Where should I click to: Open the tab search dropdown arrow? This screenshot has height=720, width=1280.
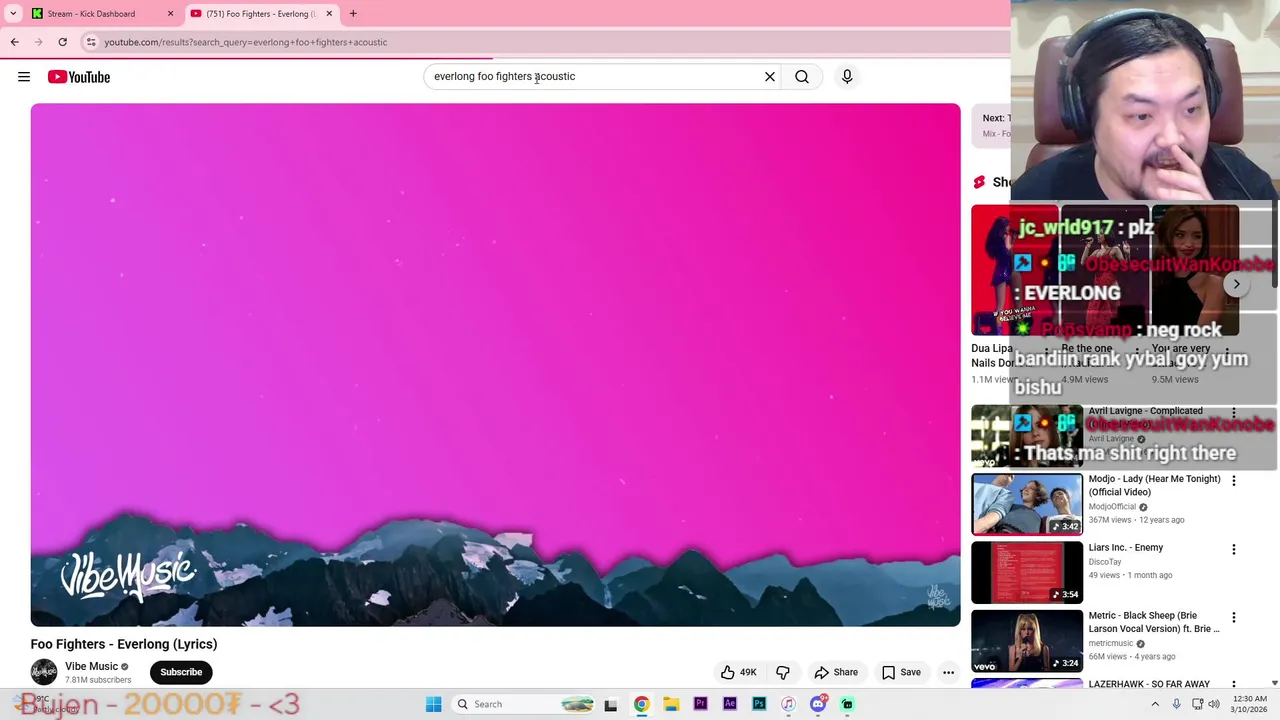tap(12, 14)
